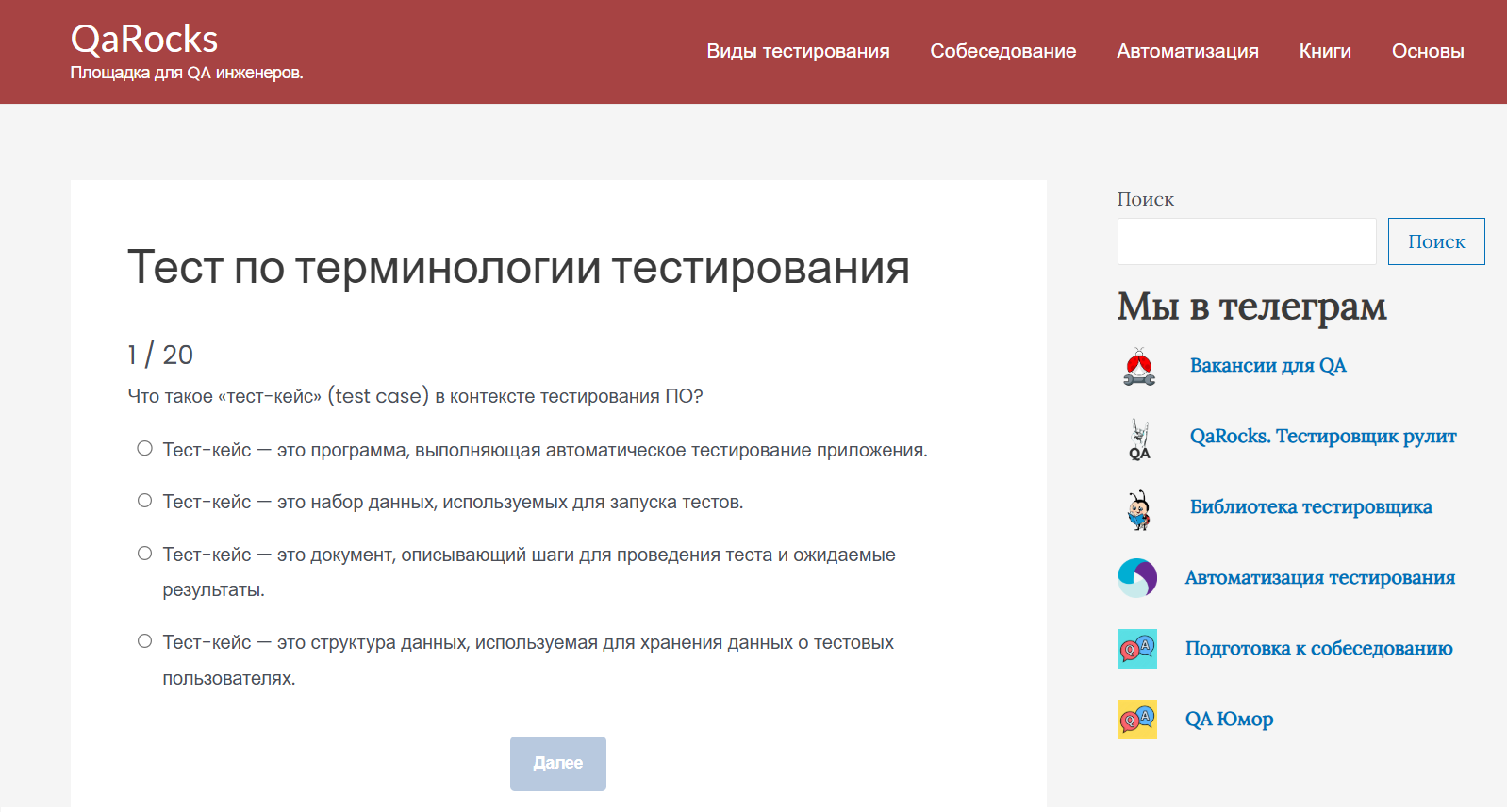The image size is (1507, 812).
Task: Go to the Автоматизация menu section
Action: [x=1187, y=51]
